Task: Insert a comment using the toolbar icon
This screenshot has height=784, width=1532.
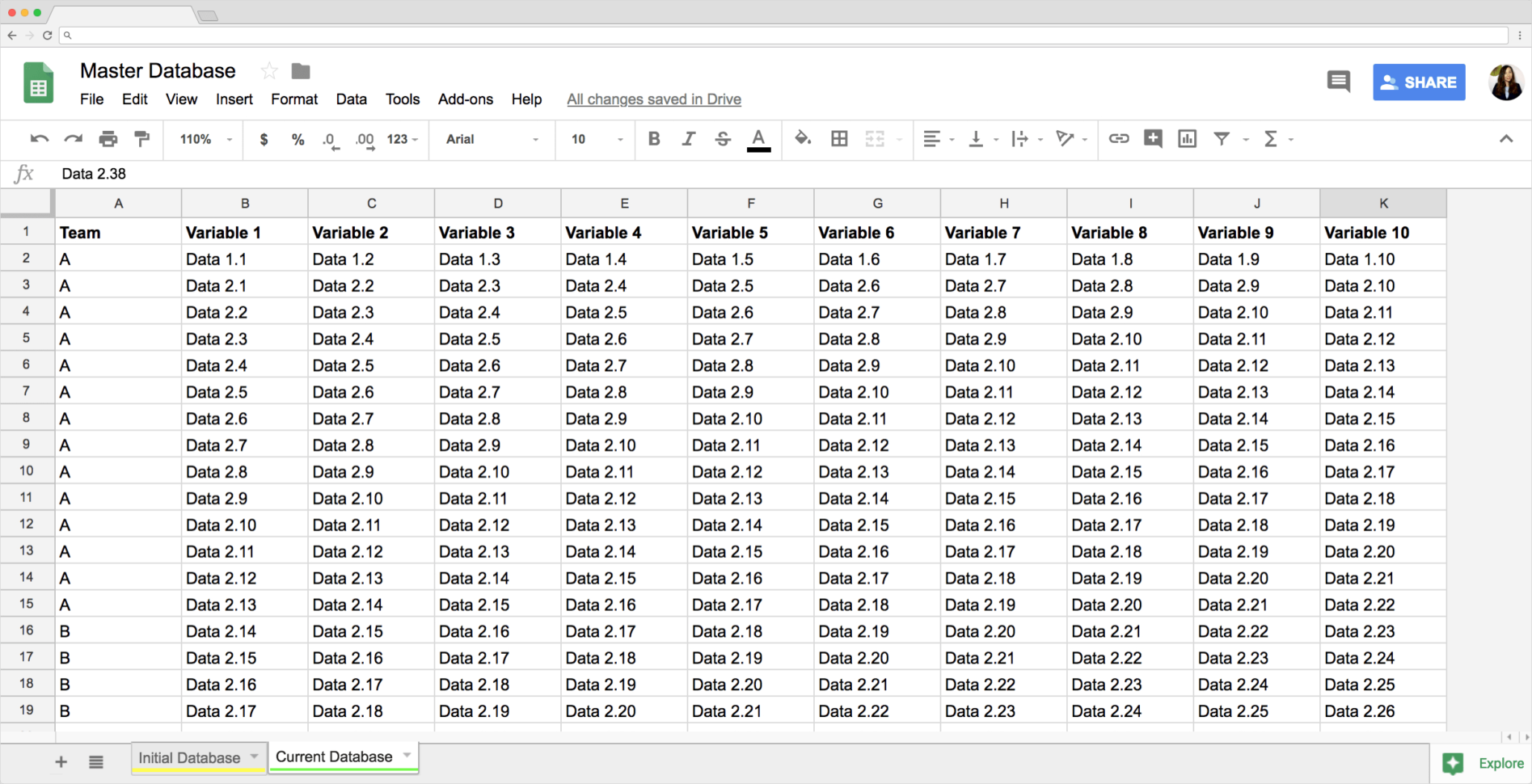Action: click(1152, 138)
